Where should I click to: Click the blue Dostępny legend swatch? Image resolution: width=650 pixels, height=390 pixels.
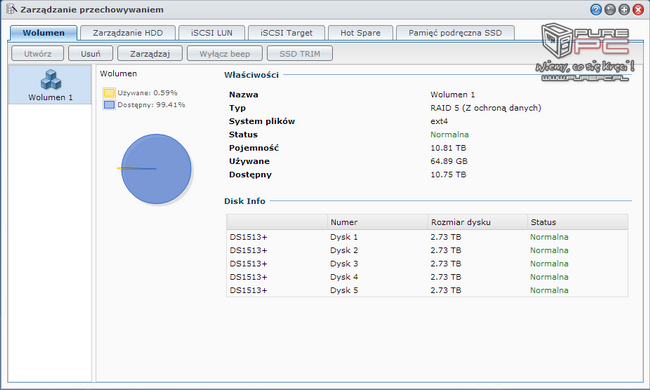tap(109, 105)
